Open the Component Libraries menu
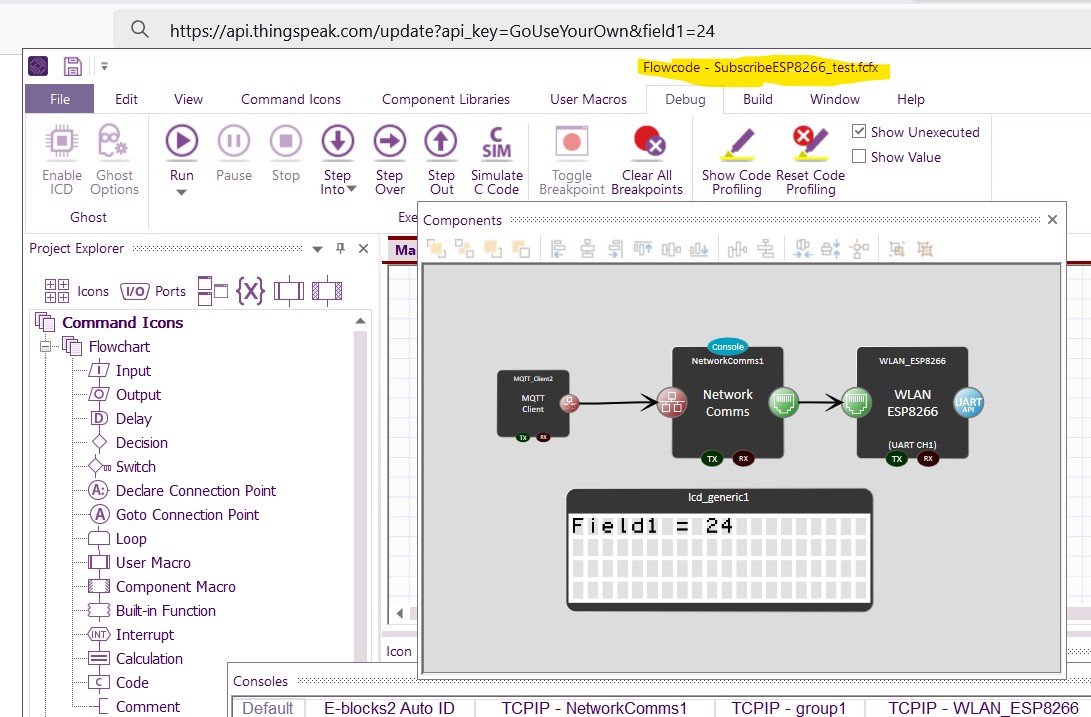Image resolution: width=1091 pixels, height=717 pixels. coord(445,99)
